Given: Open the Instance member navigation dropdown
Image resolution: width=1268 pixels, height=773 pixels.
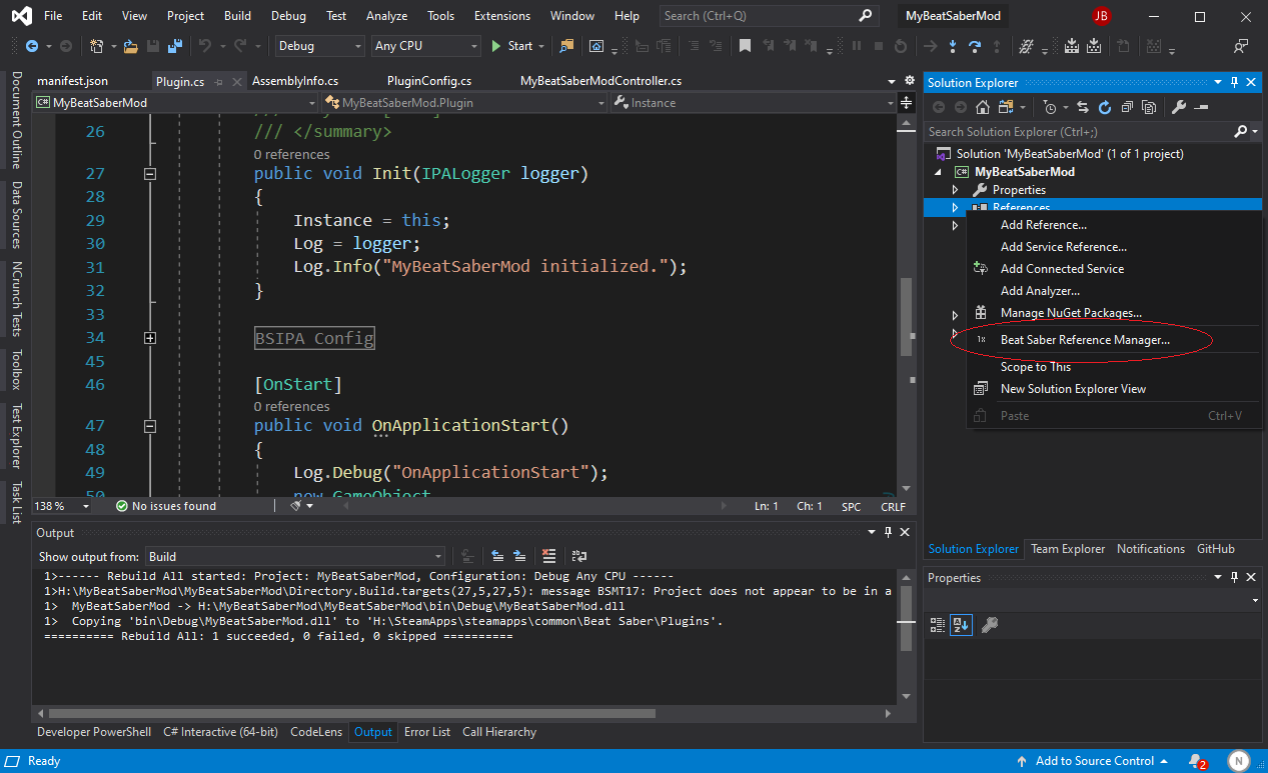Looking at the screenshot, I should pyautogui.click(x=752, y=103).
